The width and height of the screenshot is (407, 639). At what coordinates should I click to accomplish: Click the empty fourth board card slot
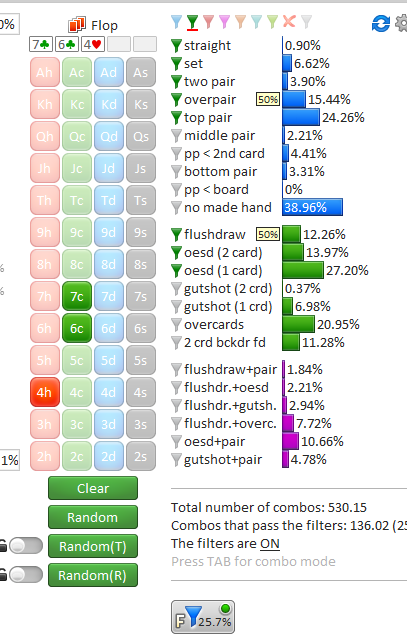point(119,44)
